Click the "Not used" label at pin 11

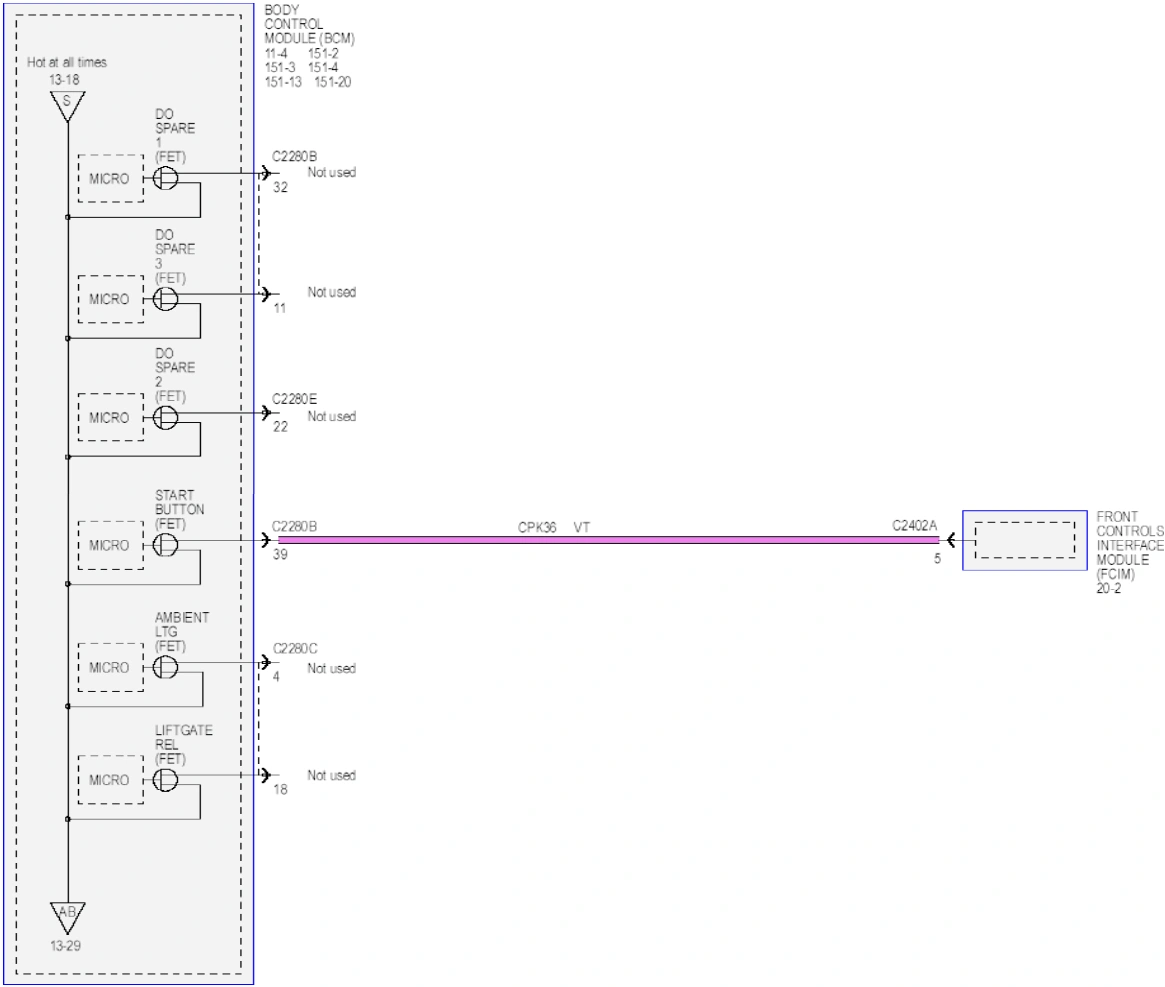point(332,292)
